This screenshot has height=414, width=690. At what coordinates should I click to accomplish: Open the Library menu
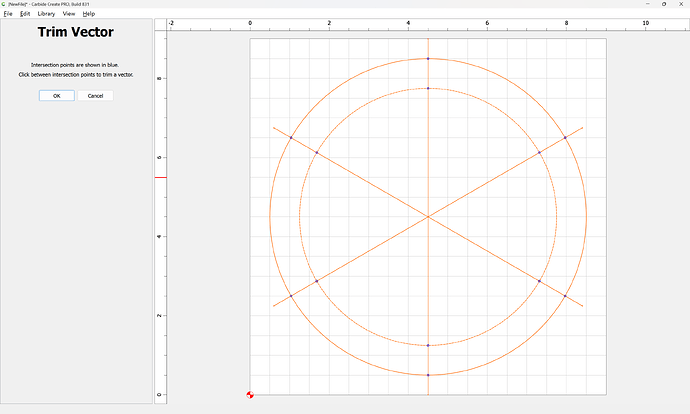(46, 14)
